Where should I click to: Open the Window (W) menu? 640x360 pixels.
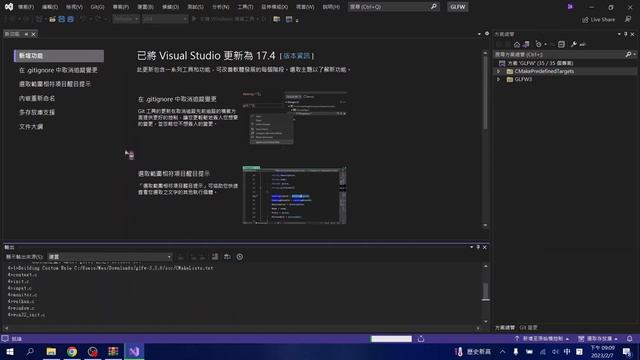pyautogui.click(x=305, y=7)
